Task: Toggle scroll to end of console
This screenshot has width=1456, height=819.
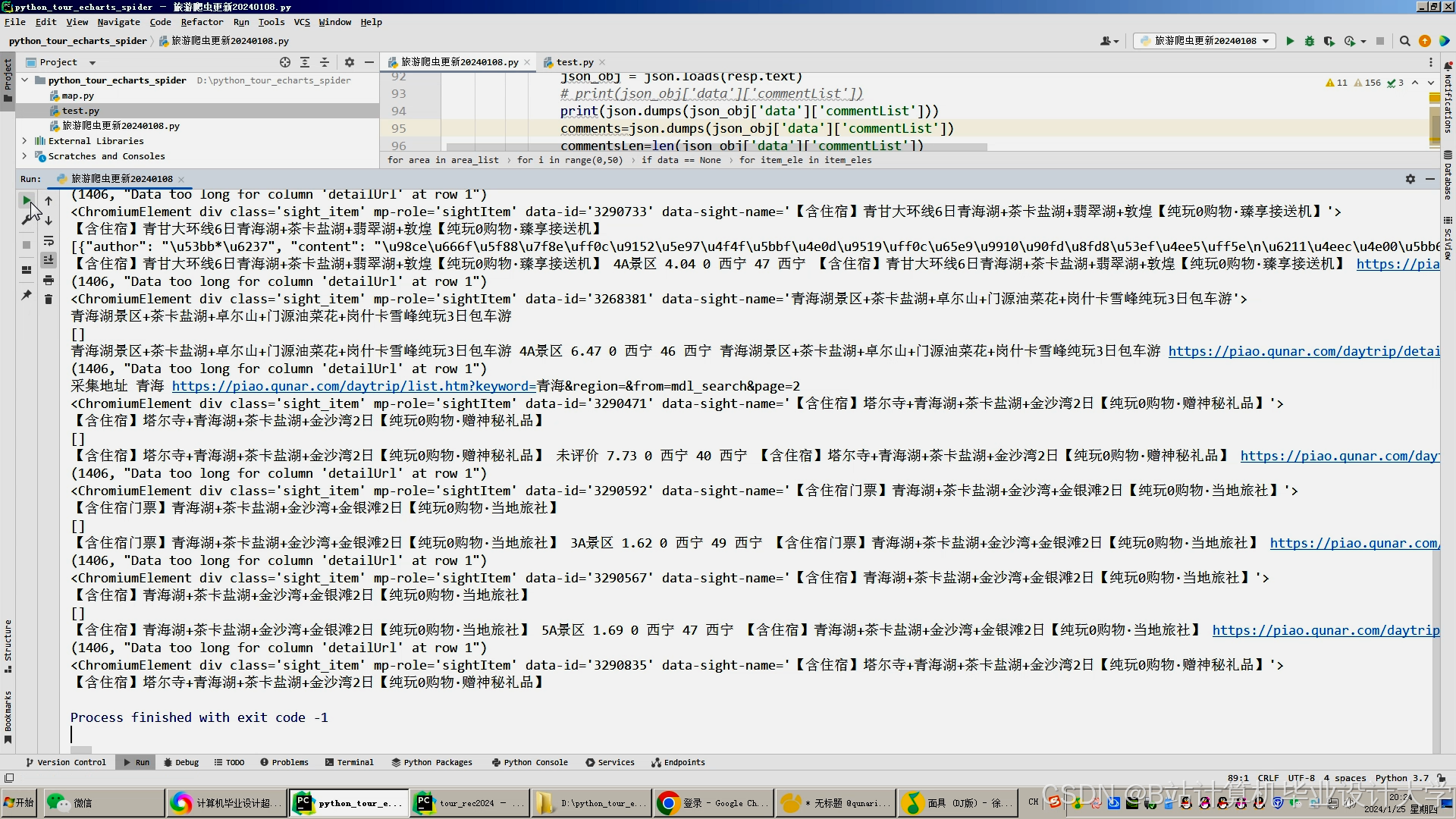Action: click(49, 260)
